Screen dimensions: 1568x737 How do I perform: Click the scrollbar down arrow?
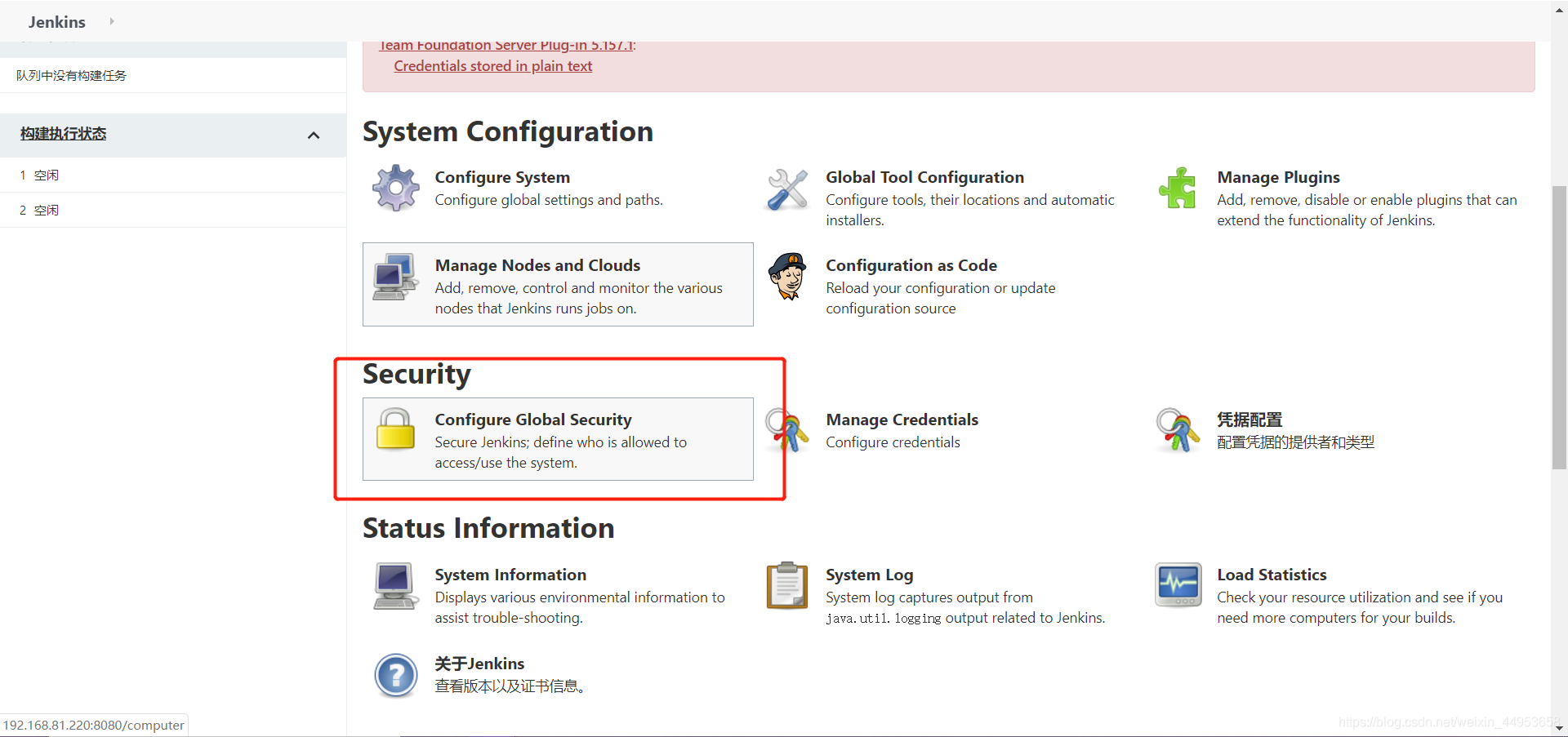(1559, 728)
